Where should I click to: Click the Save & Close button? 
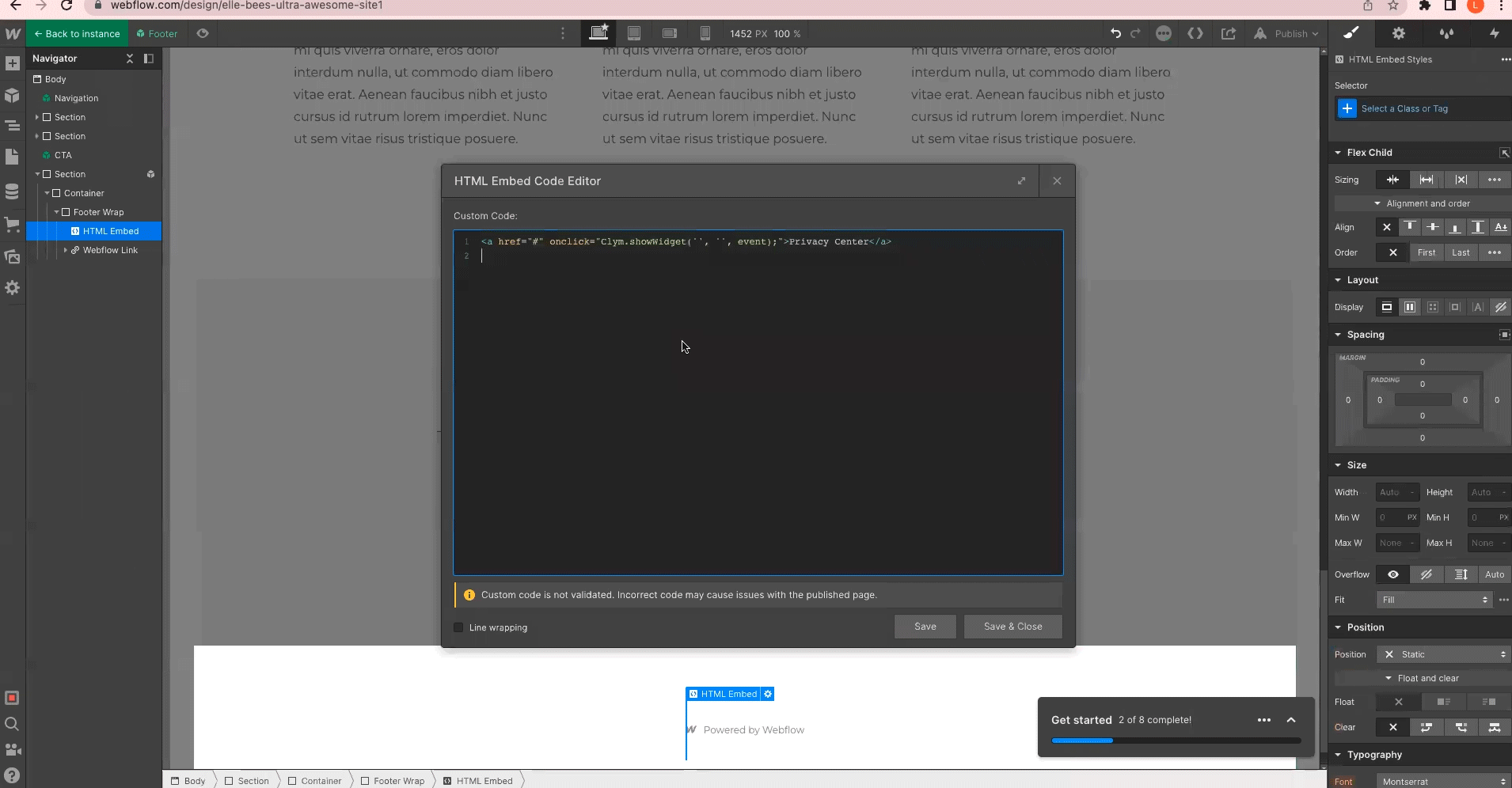[x=1013, y=627]
